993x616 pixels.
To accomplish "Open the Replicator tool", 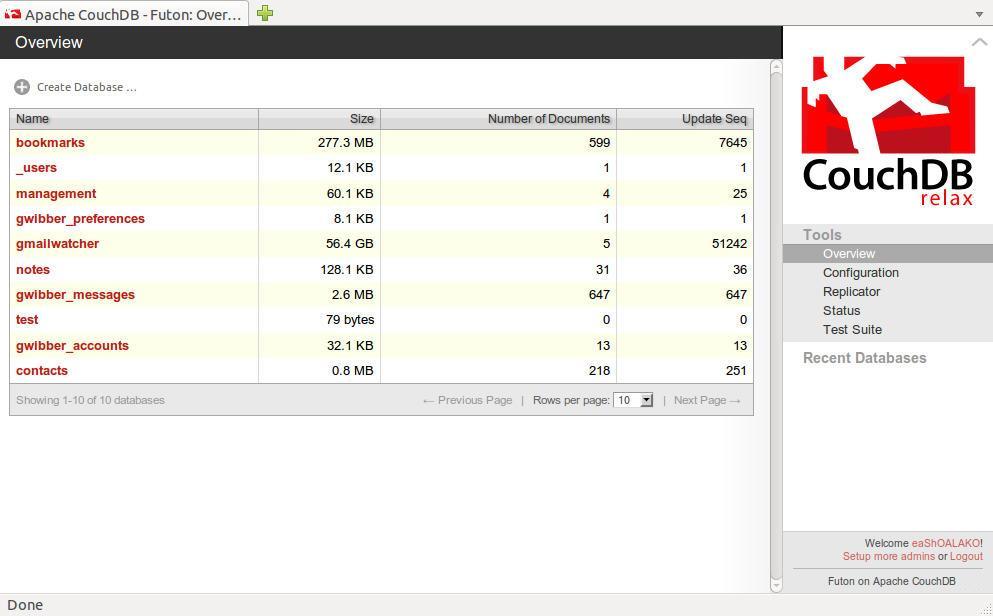I will 851,291.
